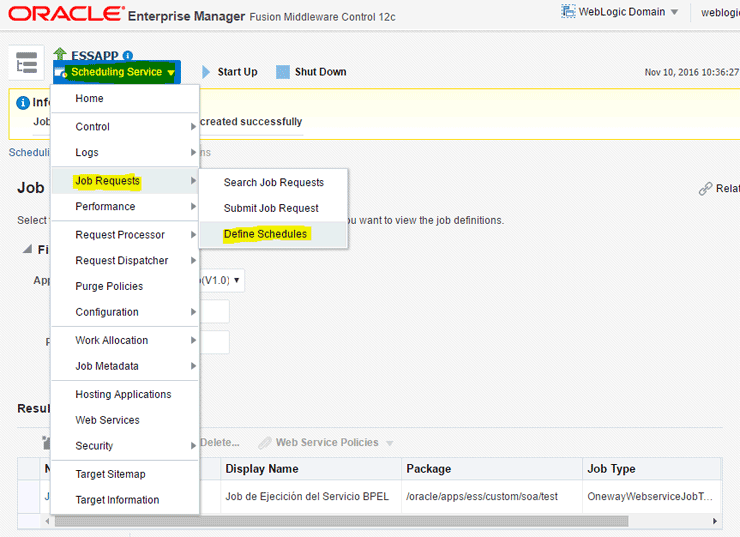Click the Shut Down square icon
The width and height of the screenshot is (740, 537).
283,72
